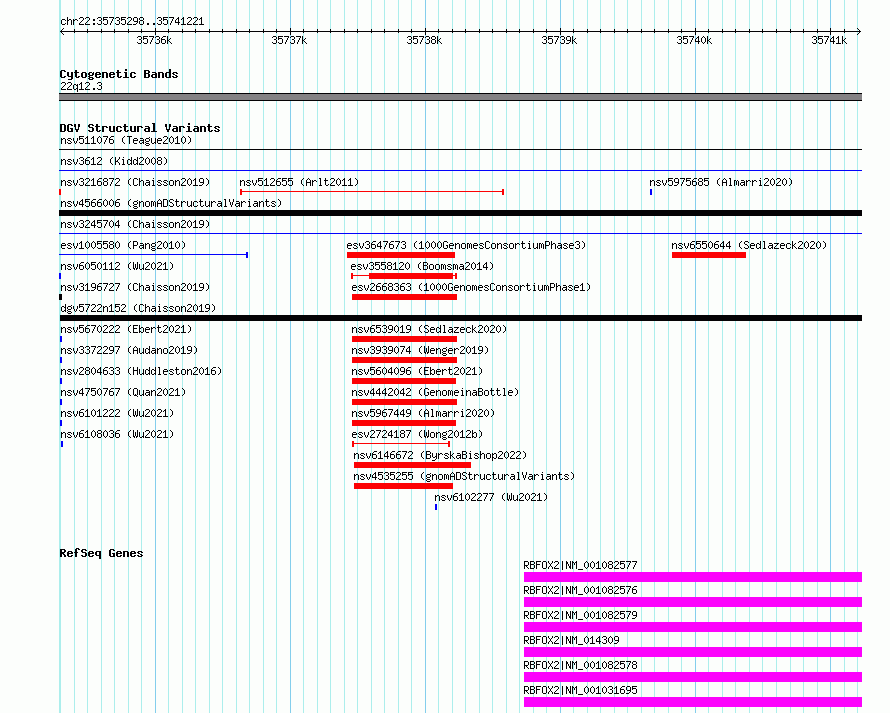The width and height of the screenshot is (890, 713).
Task: Open nsv6550644 (Sedlazeck2020) variant label
Action: point(749,245)
